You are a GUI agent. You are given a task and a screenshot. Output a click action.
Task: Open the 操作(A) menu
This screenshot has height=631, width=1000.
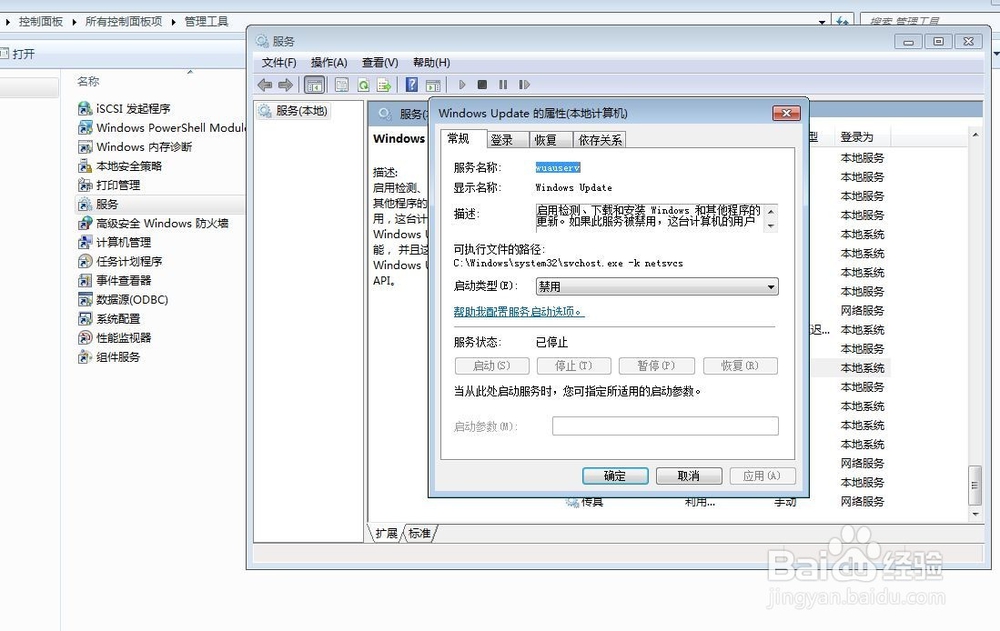click(329, 63)
